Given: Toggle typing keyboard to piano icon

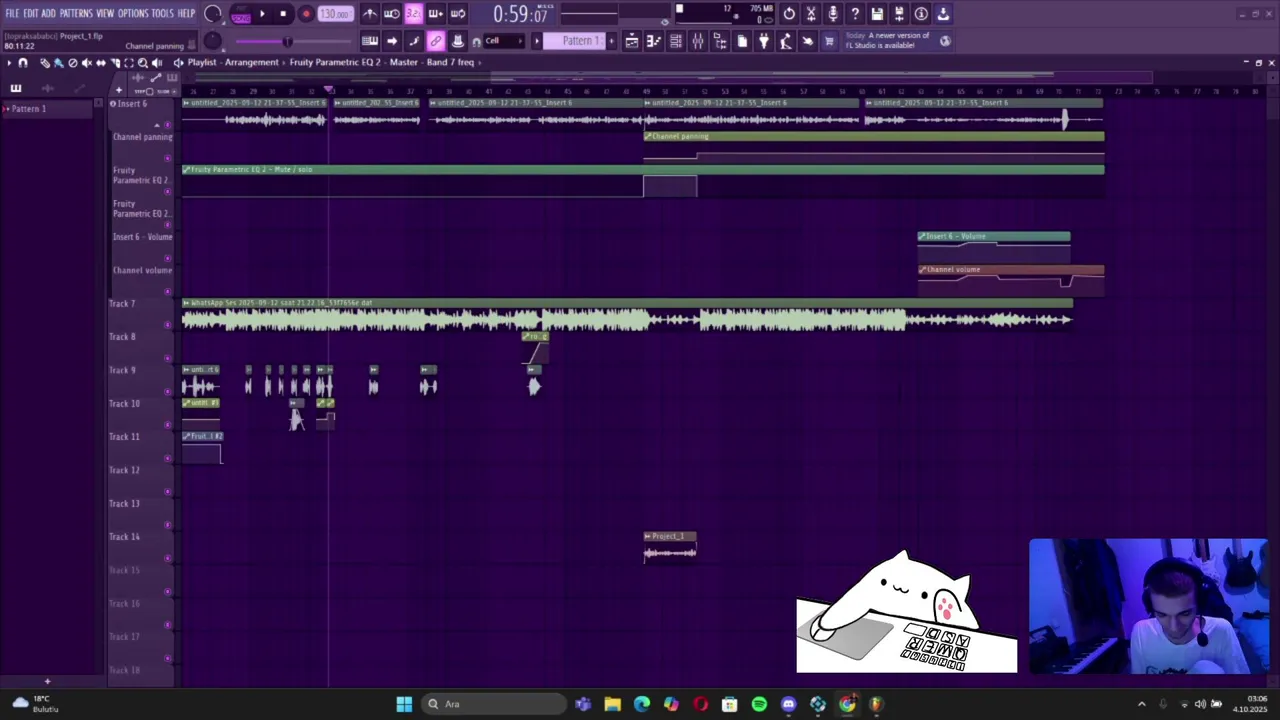Looking at the screenshot, I should click(372, 41).
